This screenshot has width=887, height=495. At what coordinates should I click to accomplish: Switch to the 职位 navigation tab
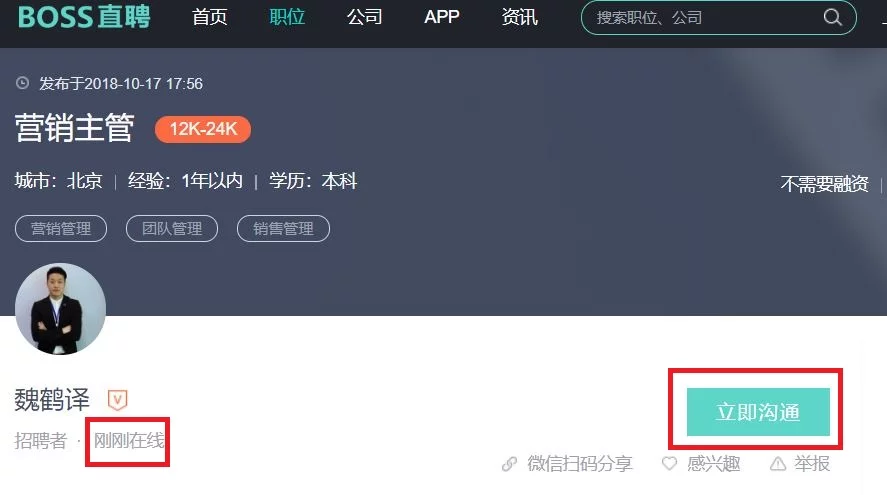(287, 17)
